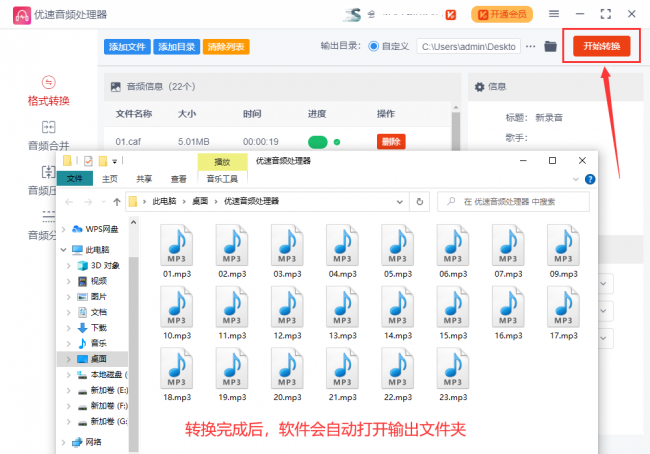
Task: Select the 18.mp3 file
Action: point(177,375)
